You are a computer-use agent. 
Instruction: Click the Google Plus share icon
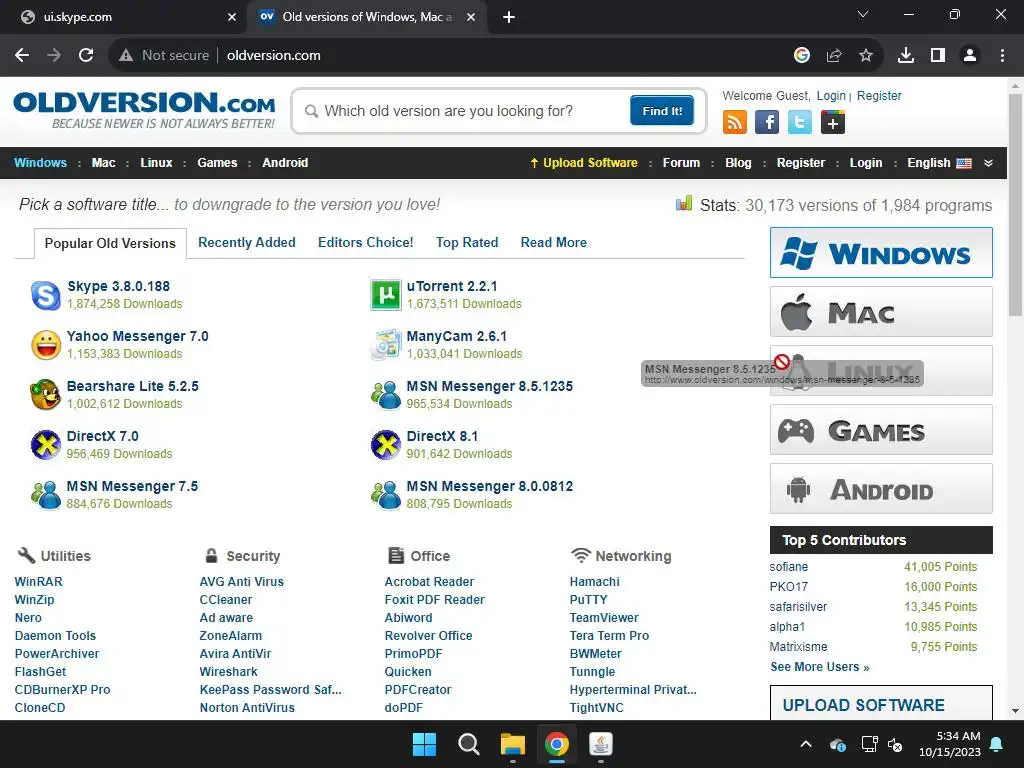(833, 122)
